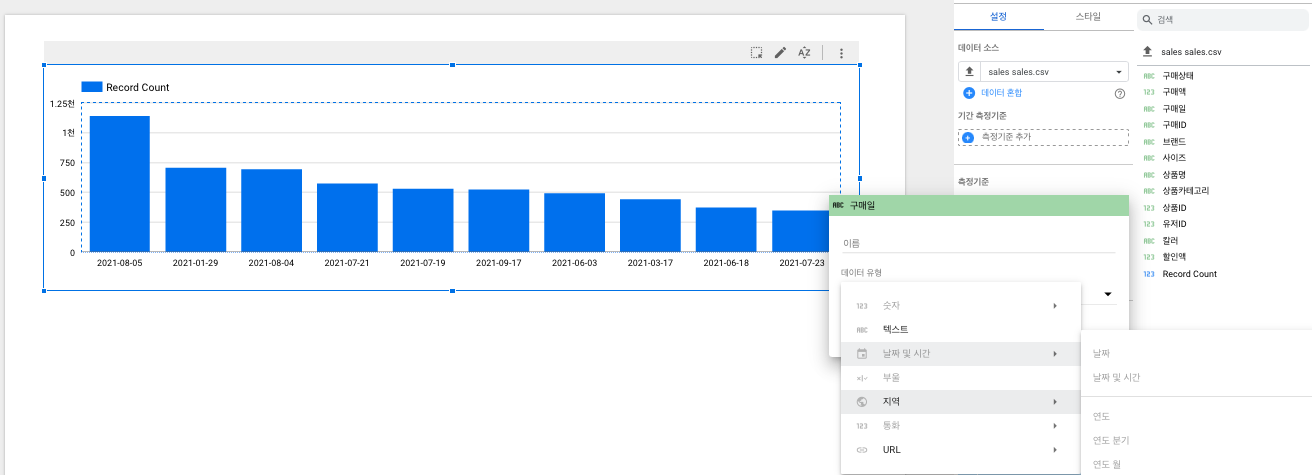Click the link icon for URL
Viewport: 1312px width, 475px height.
(862, 450)
